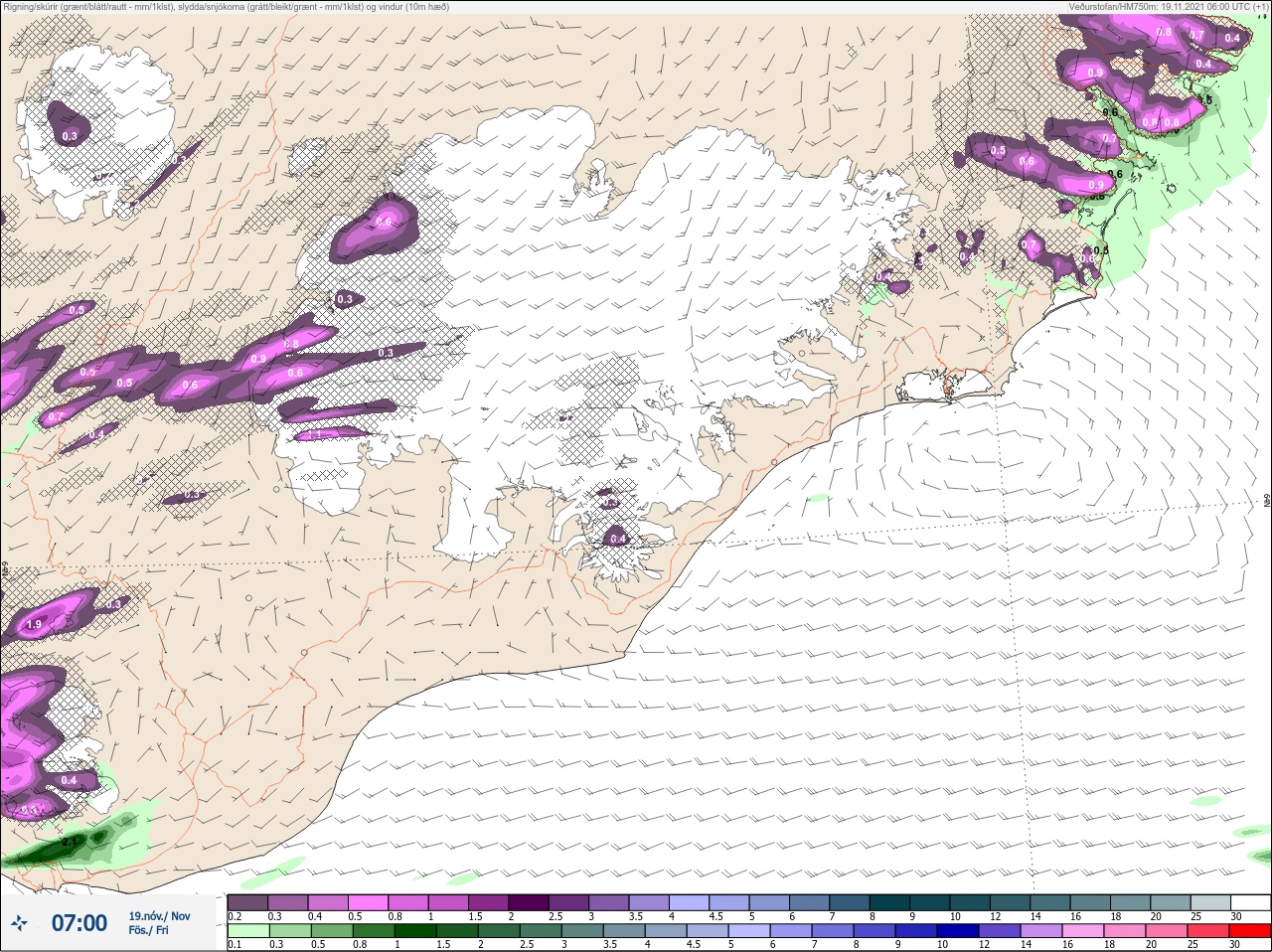Click the Veðurstofan compass logo icon
1272x952 pixels.
[x=20, y=923]
